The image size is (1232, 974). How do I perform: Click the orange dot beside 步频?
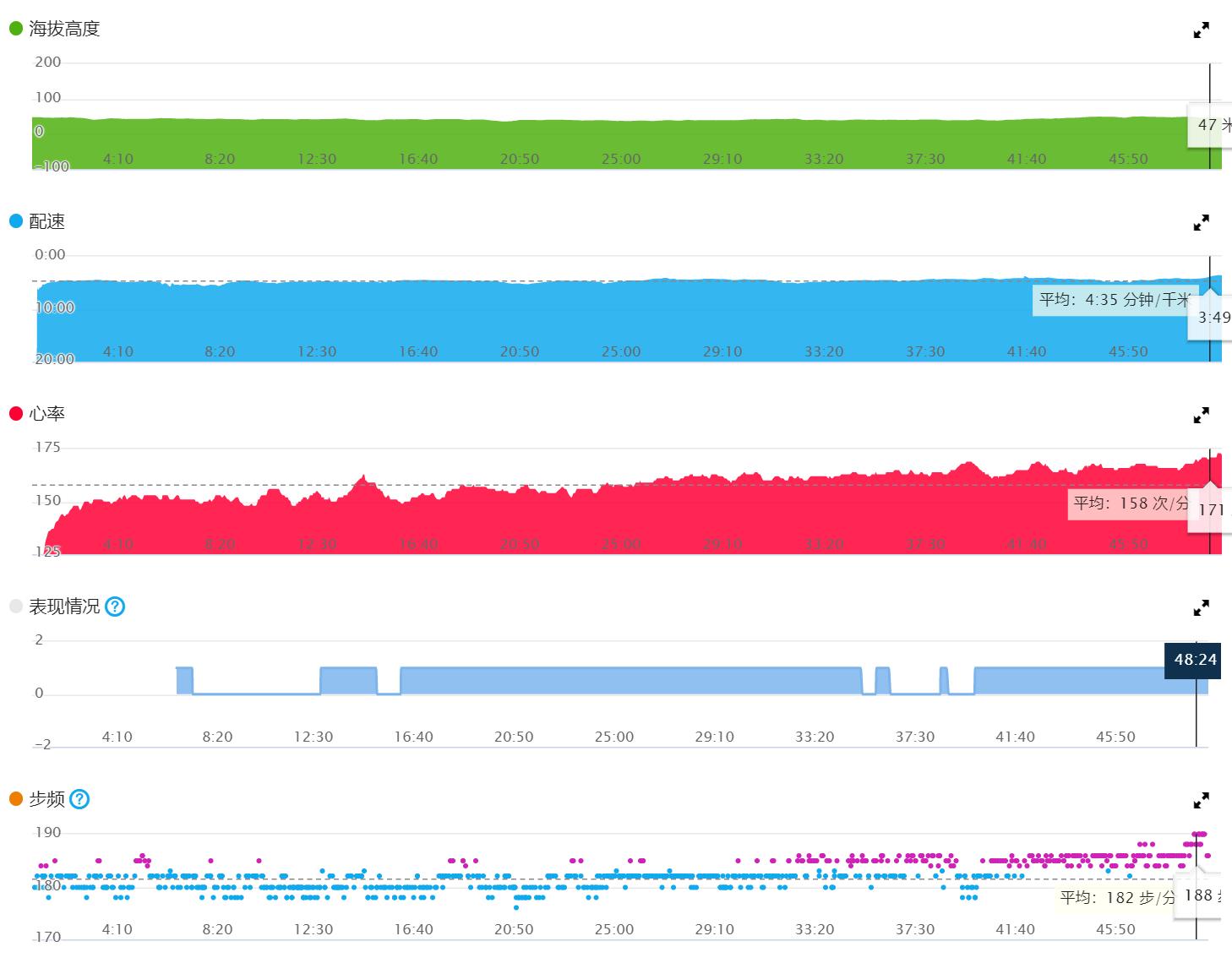[x=16, y=799]
